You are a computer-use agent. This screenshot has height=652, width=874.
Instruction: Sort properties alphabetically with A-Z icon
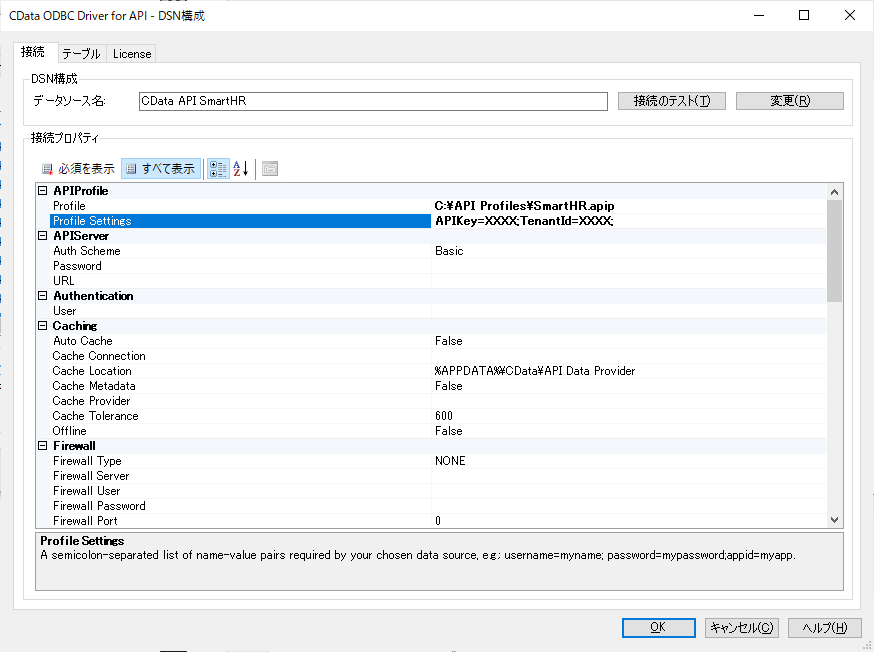pos(241,169)
